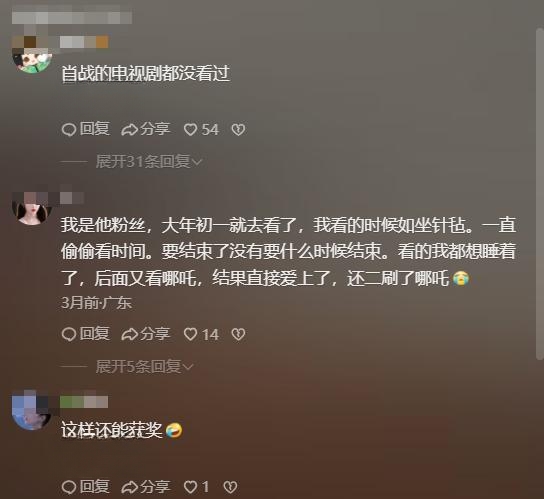Viewport: 544px width, 499px height.
Task: Open the second commenter's avatar profile
Action: coord(32,207)
